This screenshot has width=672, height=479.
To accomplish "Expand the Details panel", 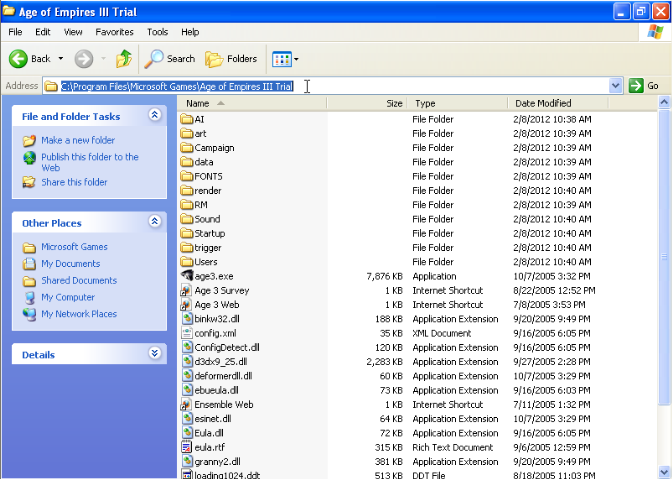I will click(x=155, y=353).
